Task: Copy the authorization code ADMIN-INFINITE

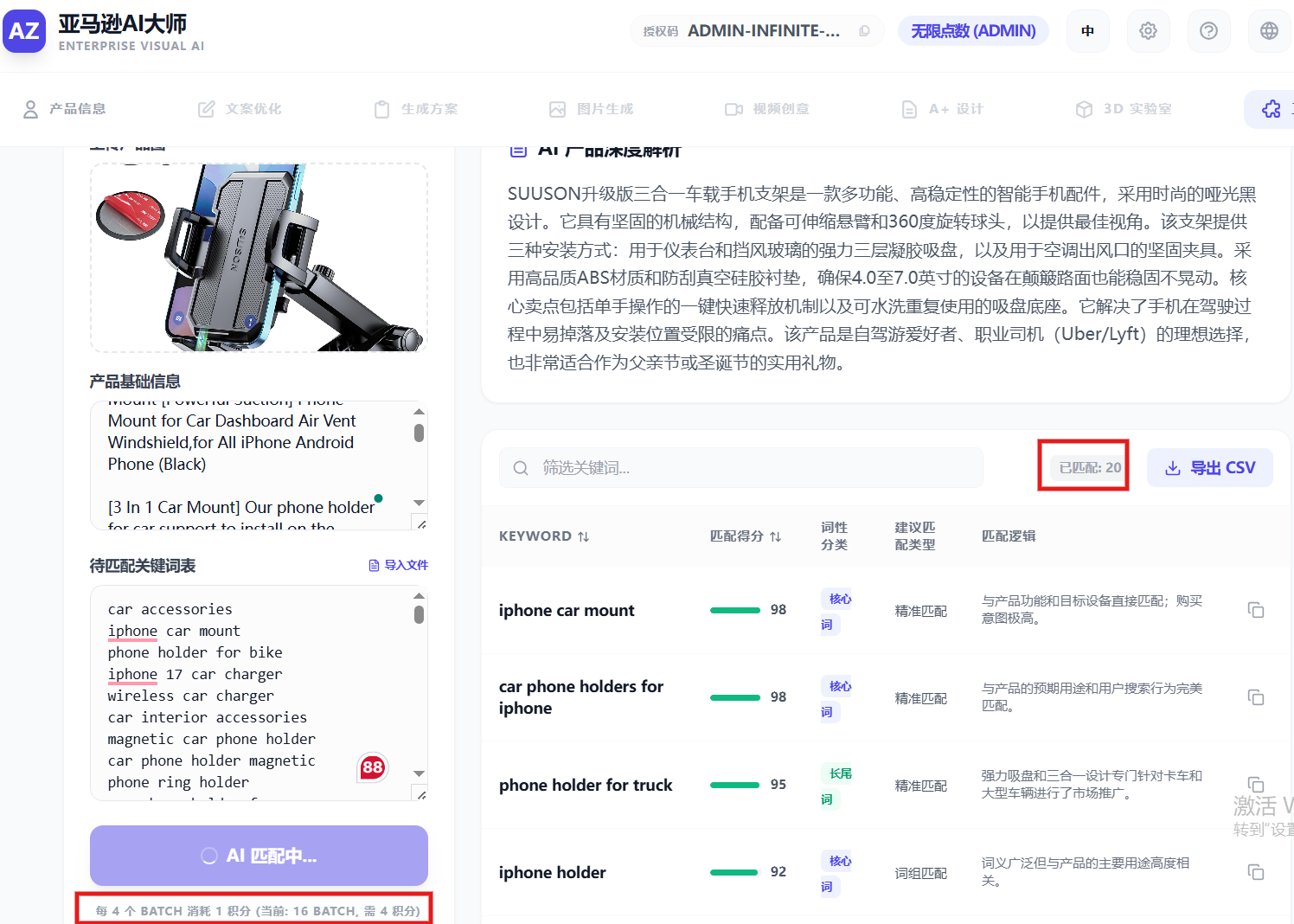Action: coord(864,31)
